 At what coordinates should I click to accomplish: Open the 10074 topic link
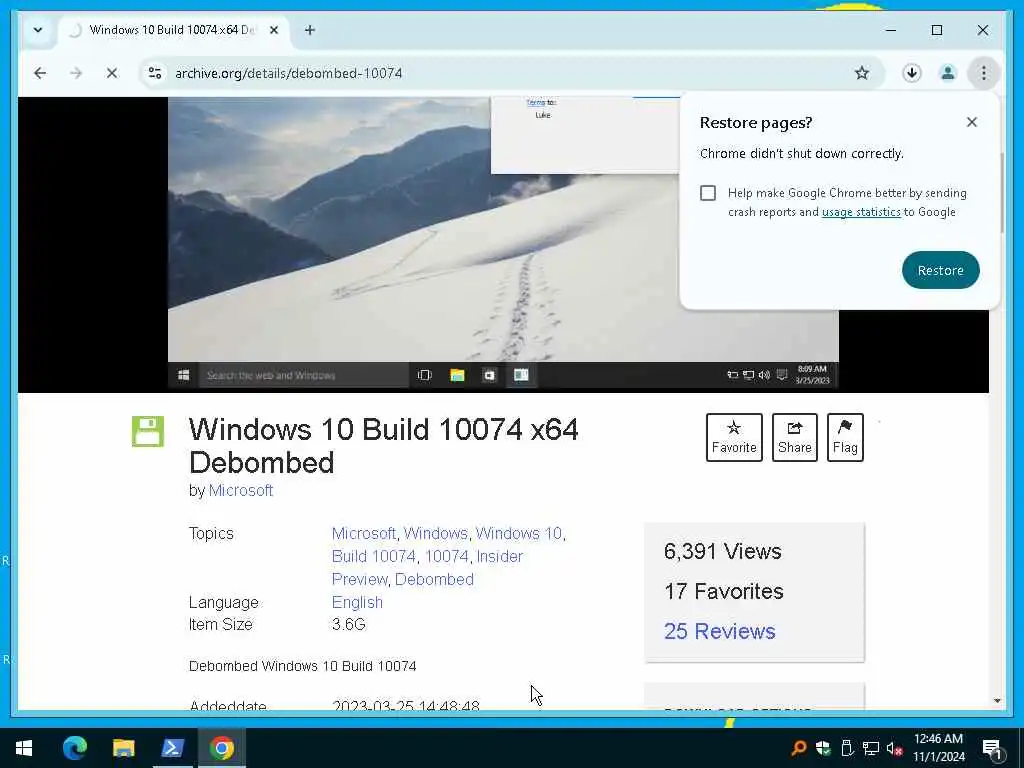tap(447, 556)
